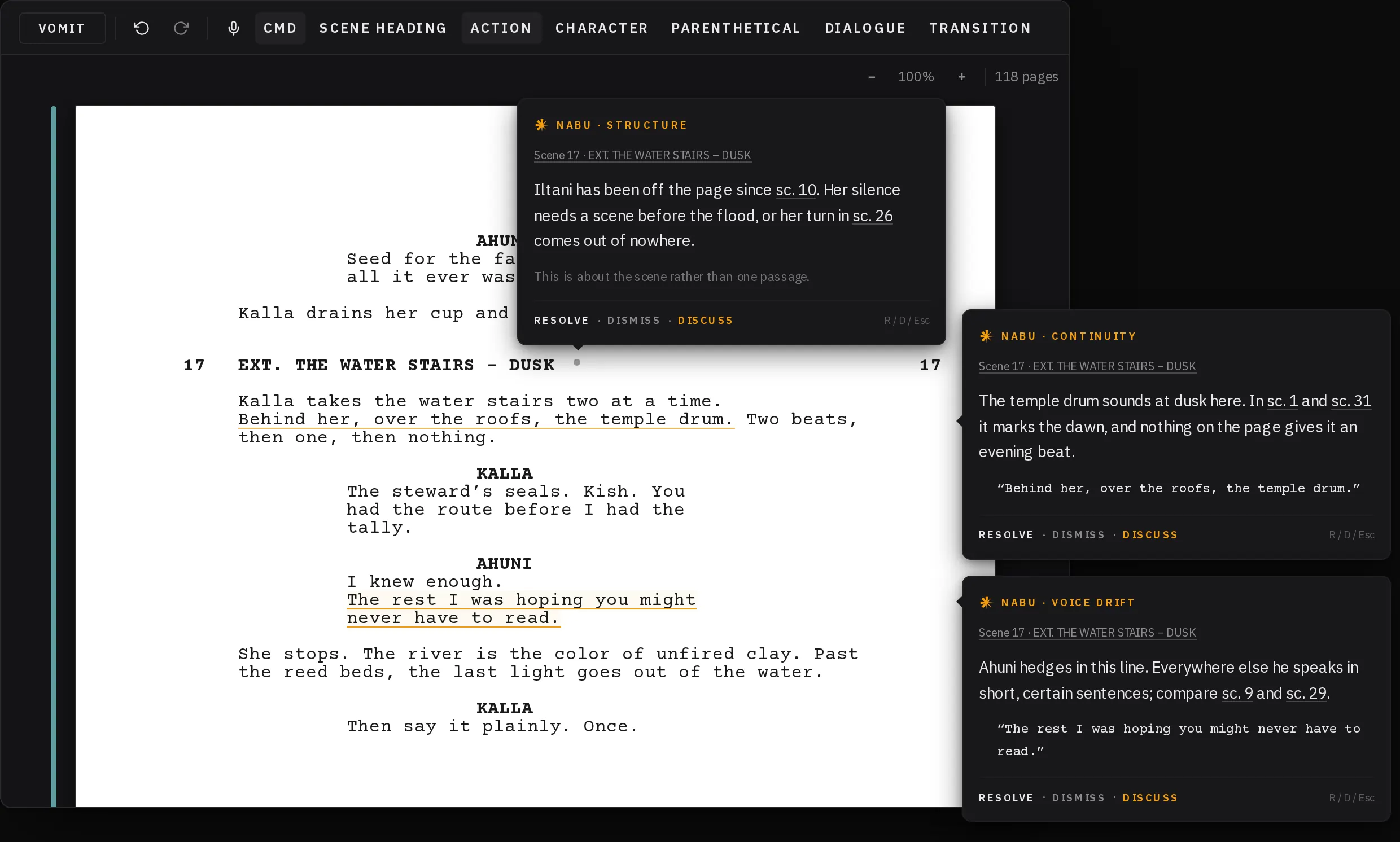Discuss the Structure note
Screen dimensions: 1400x842
point(705,321)
